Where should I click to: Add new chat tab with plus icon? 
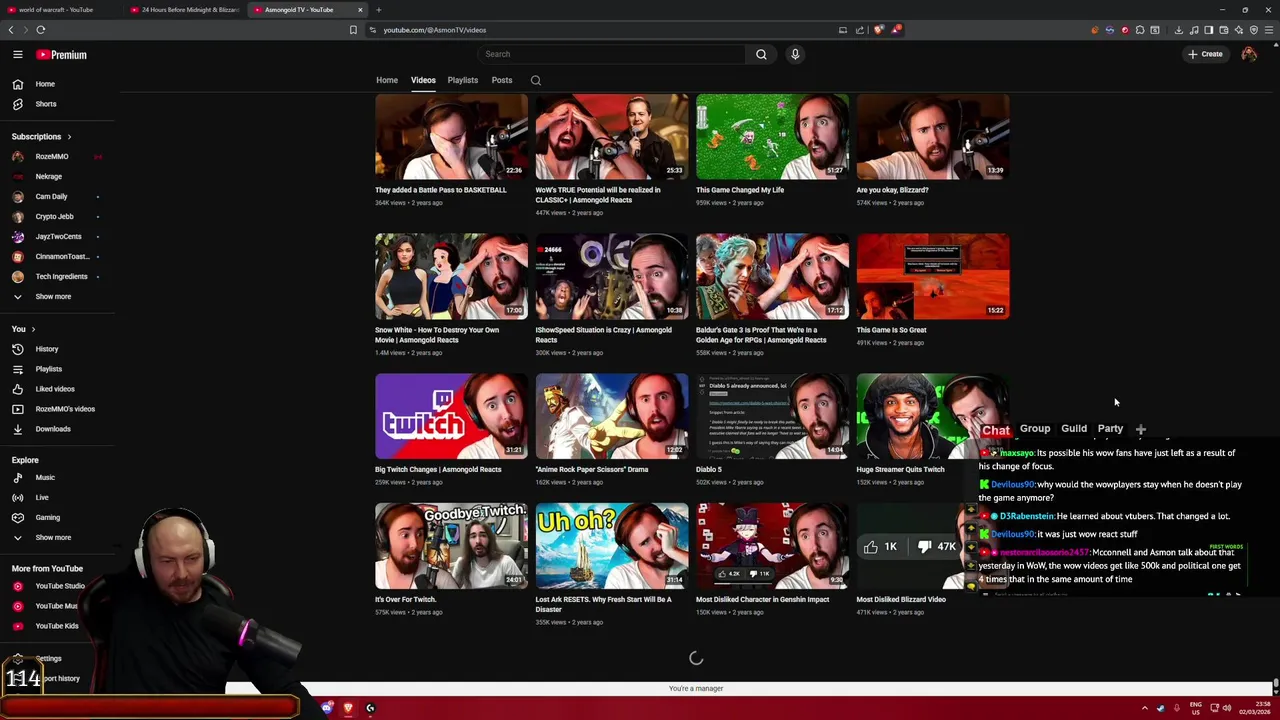pos(1140,429)
